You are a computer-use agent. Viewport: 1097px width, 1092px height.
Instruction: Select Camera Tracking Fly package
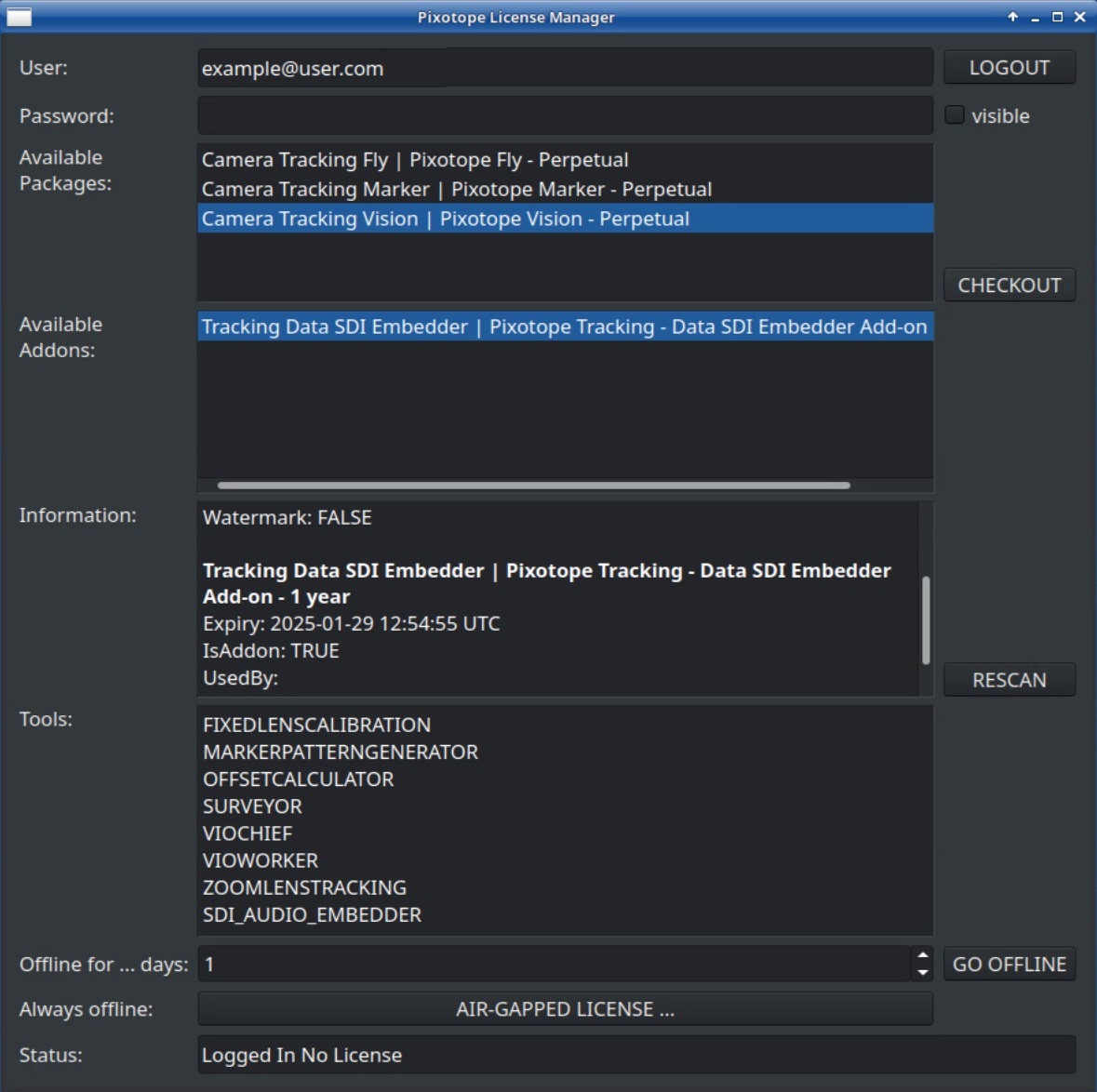(415, 160)
